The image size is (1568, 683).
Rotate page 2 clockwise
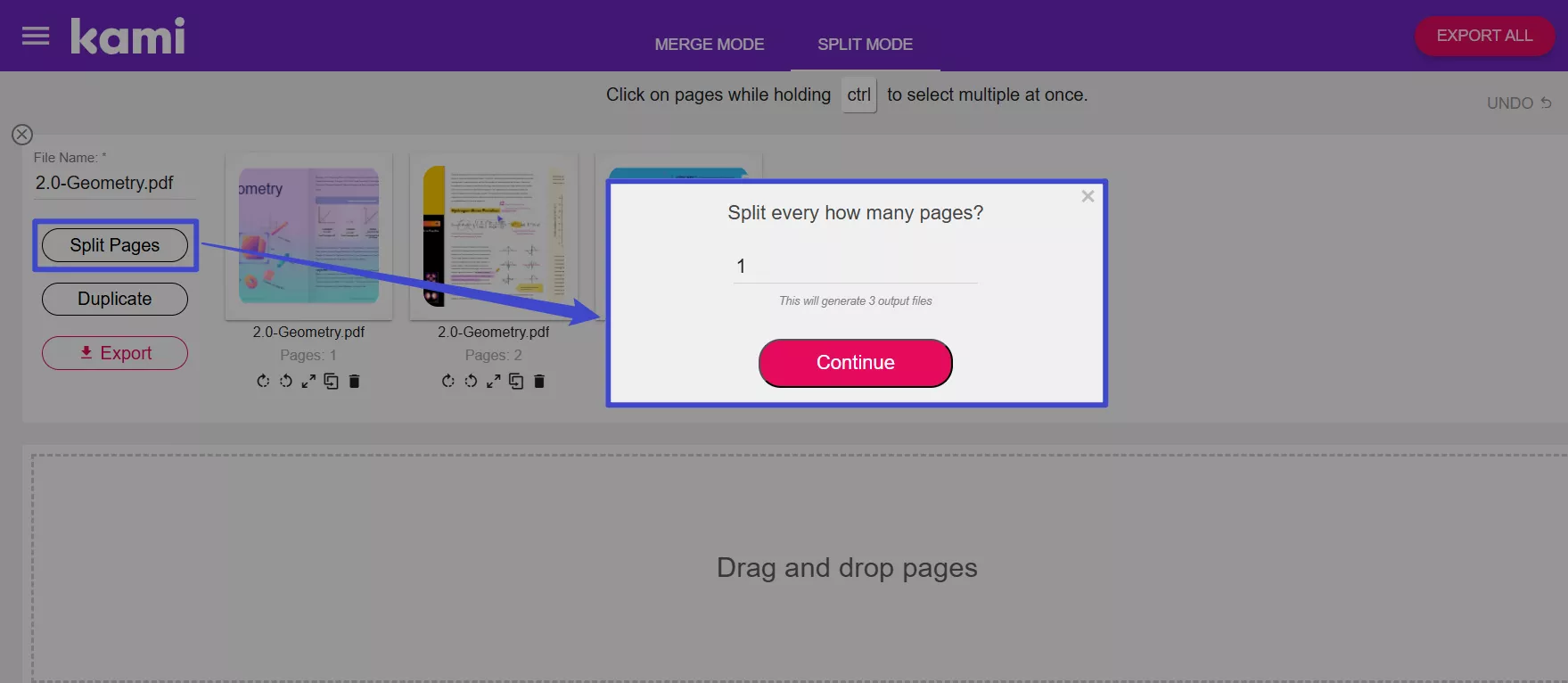[447, 381]
